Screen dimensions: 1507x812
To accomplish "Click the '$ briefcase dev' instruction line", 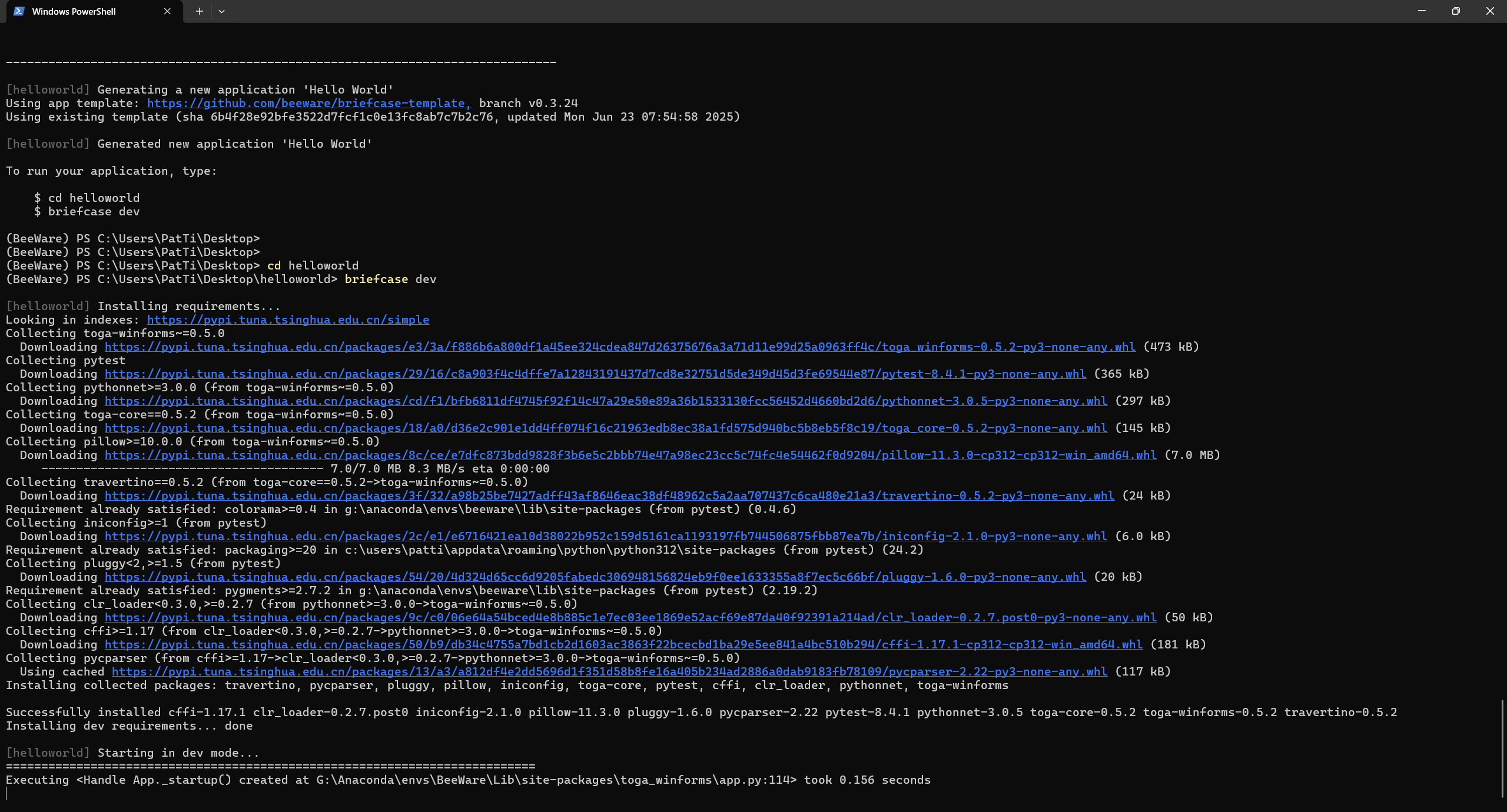I will 87,211.
